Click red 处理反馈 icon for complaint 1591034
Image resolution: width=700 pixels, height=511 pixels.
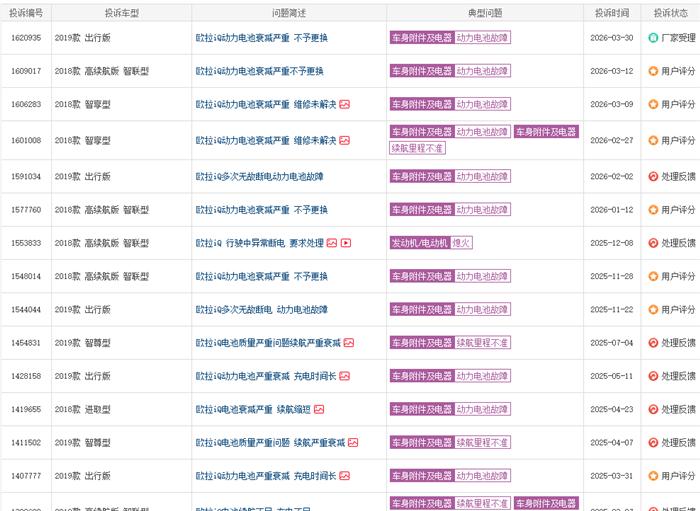(x=654, y=177)
